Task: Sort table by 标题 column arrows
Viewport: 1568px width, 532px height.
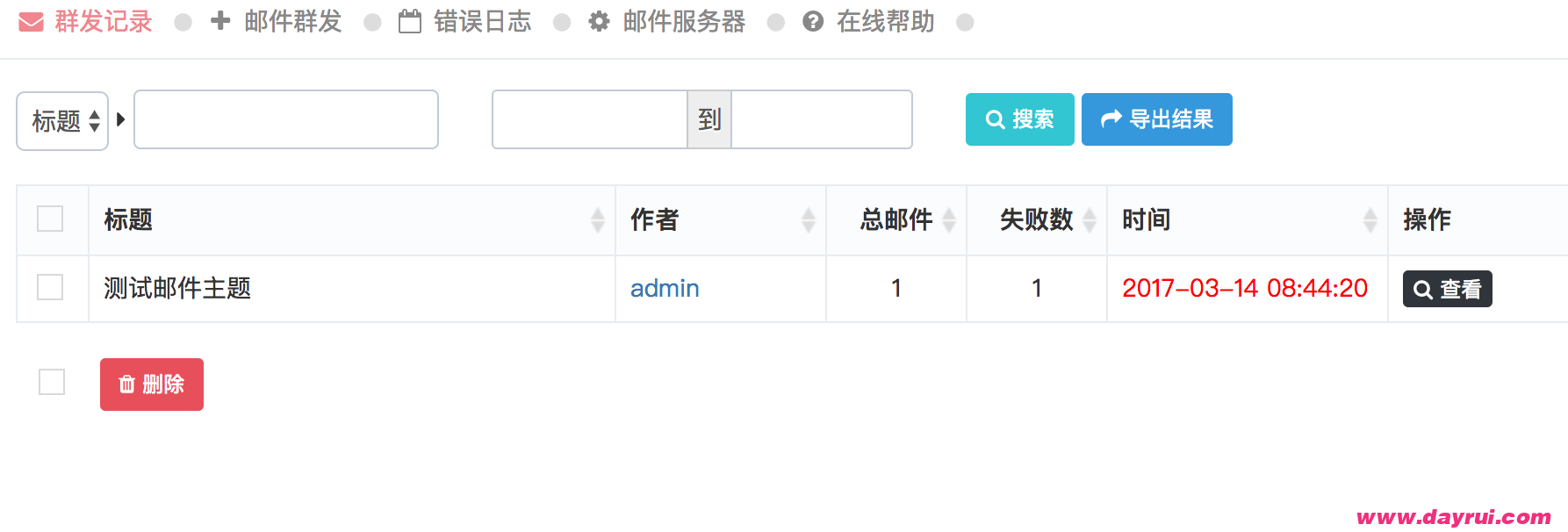Action: coord(598,220)
